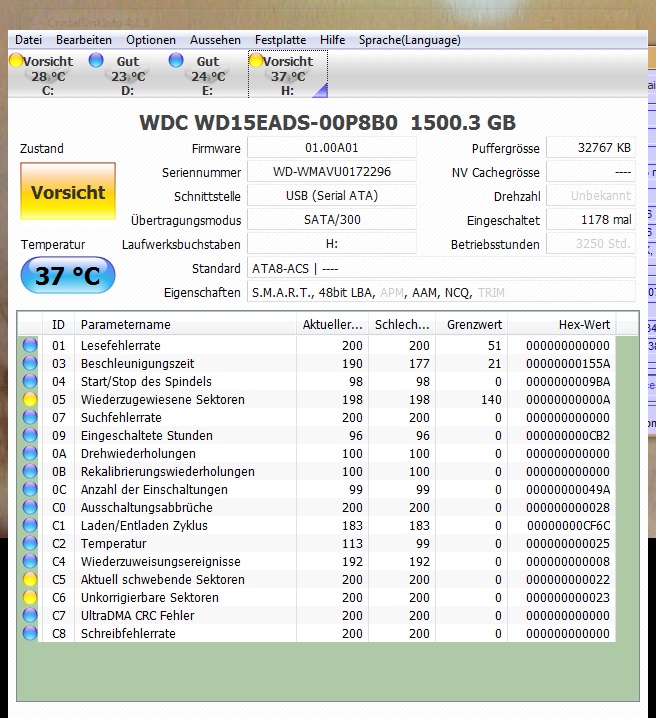Click the drive title WDC WD15EADS-00P8B0 1500.3 GB
Image resolution: width=656 pixels, height=718 pixels.
[x=327, y=122]
